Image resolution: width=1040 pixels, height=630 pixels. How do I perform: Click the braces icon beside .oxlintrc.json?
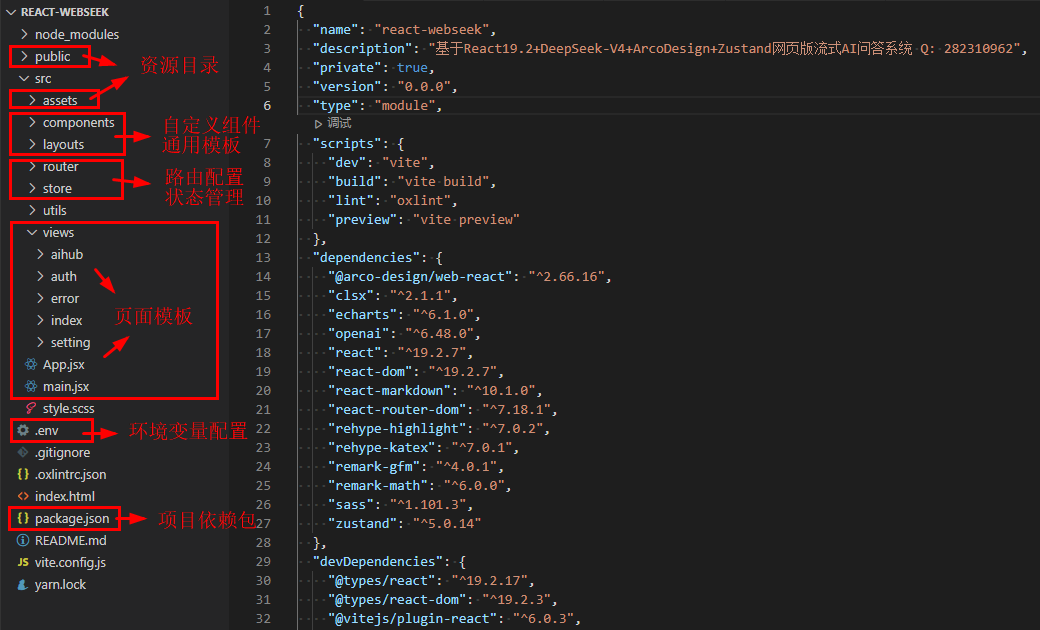[x=23, y=474]
